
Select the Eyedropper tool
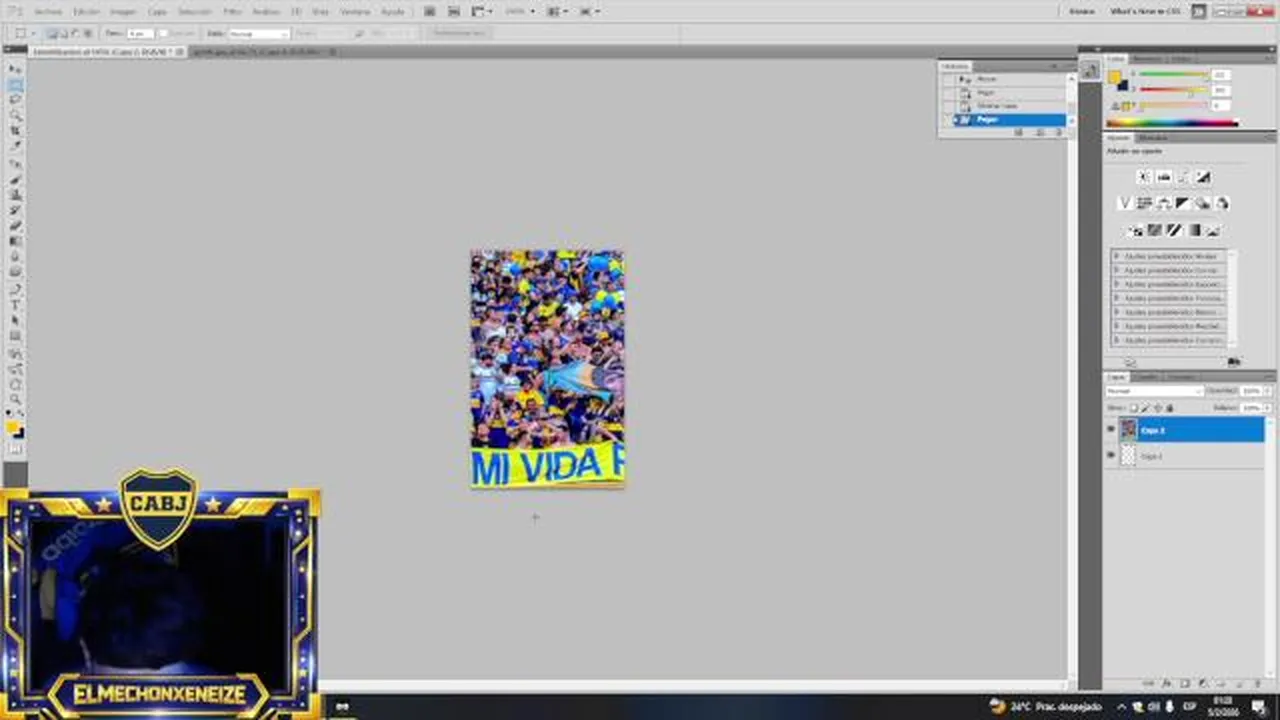tap(15, 146)
